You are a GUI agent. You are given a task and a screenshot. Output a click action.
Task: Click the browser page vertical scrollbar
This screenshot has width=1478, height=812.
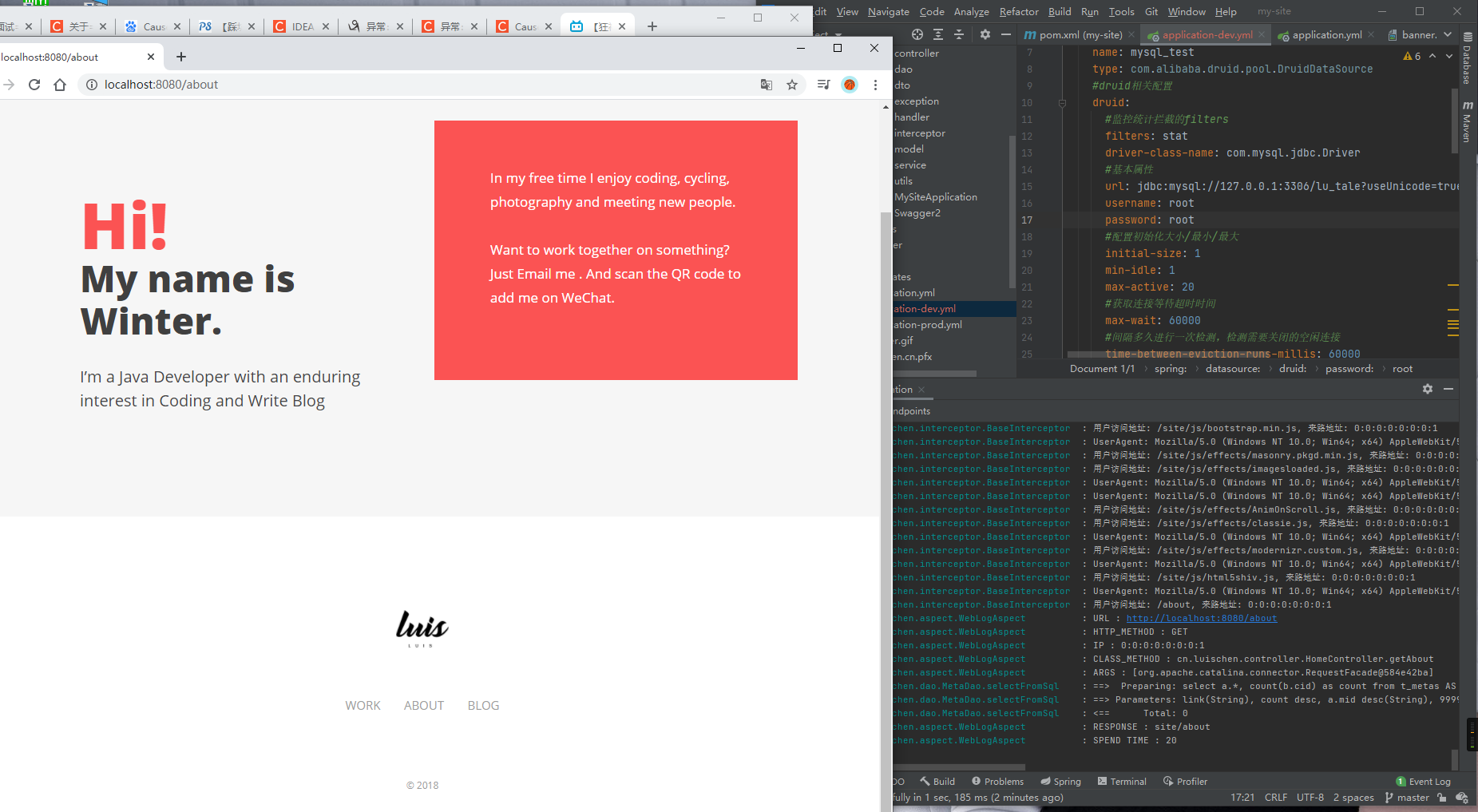click(x=886, y=512)
